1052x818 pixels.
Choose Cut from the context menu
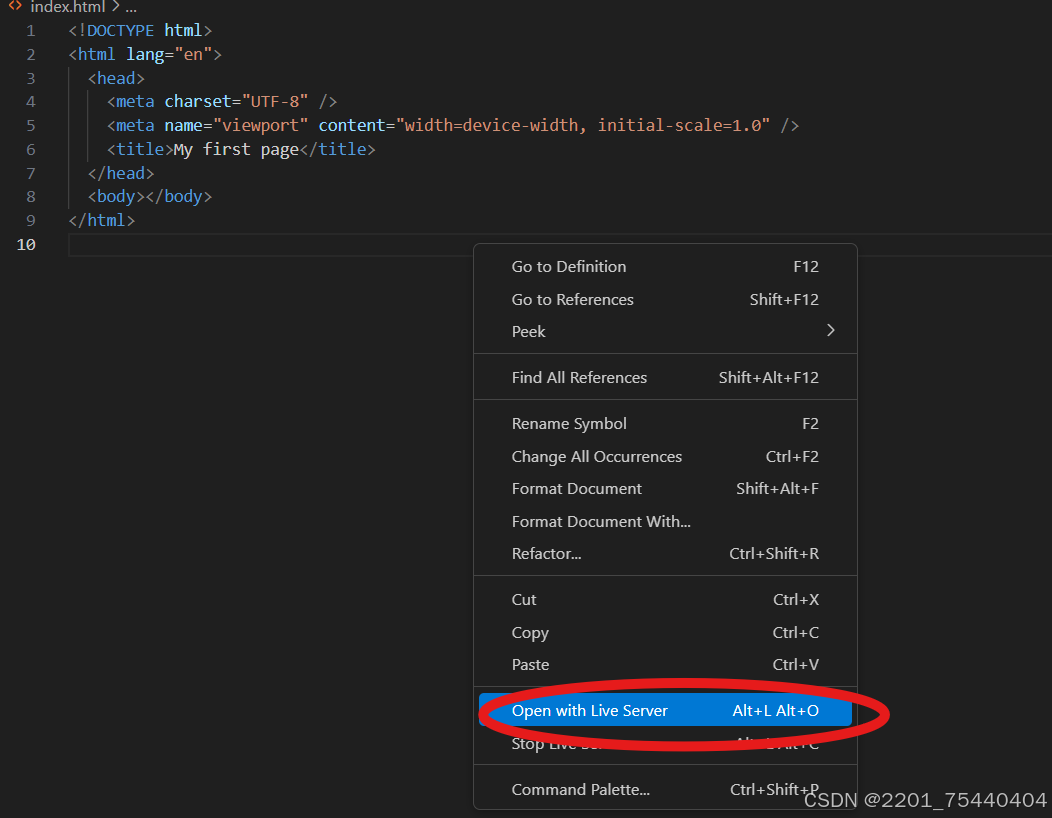[x=665, y=599]
